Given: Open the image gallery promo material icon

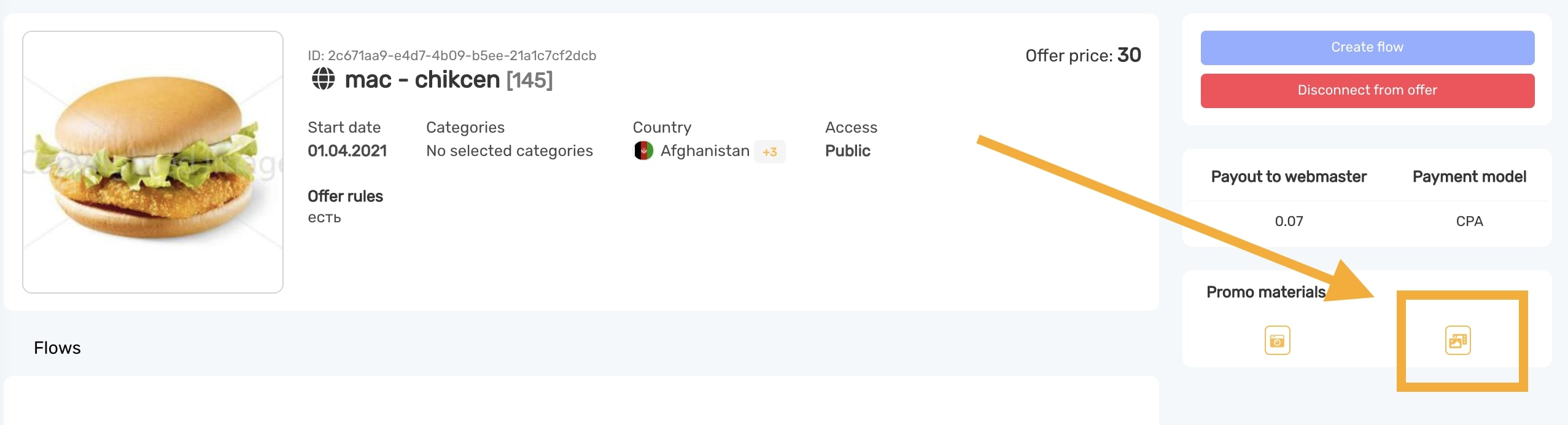Looking at the screenshot, I should click(1457, 340).
